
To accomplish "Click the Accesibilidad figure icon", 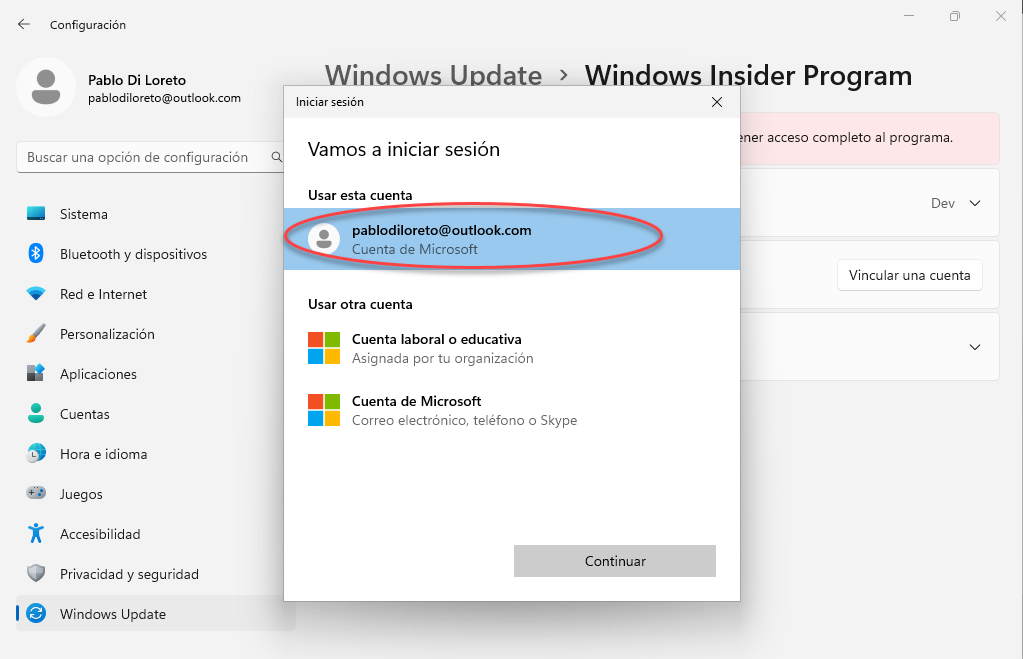I will (x=36, y=534).
